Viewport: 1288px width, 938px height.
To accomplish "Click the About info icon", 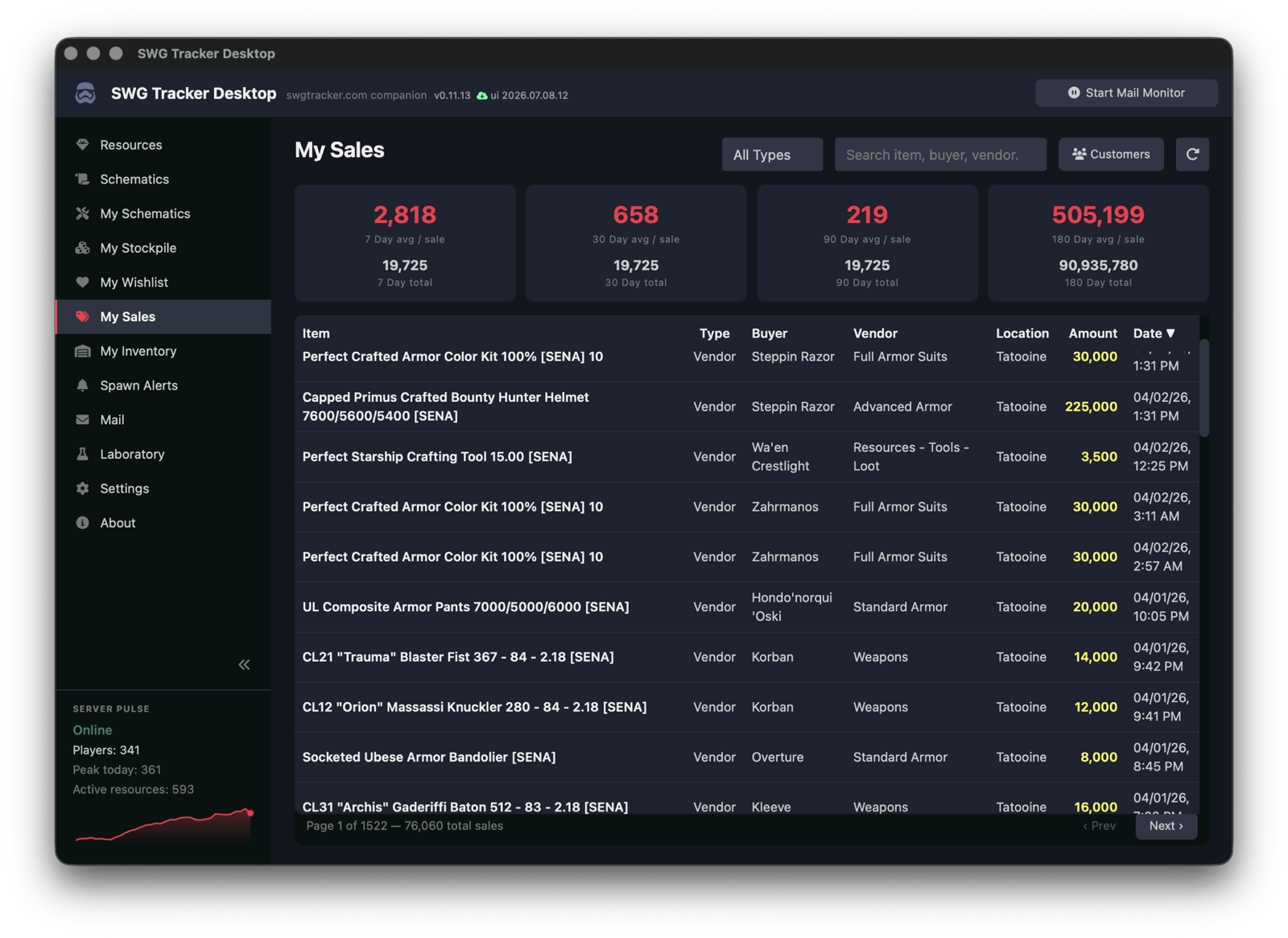I will [x=82, y=523].
